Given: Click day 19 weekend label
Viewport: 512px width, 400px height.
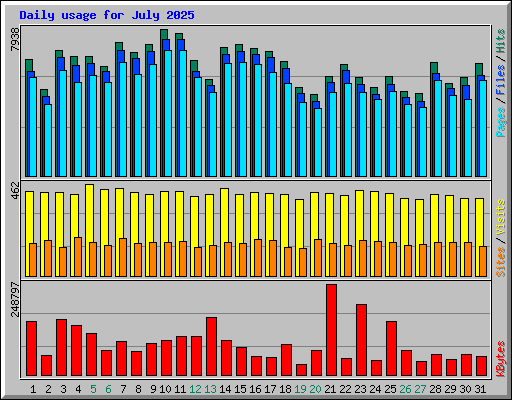Looking at the screenshot, I should (x=300, y=389).
